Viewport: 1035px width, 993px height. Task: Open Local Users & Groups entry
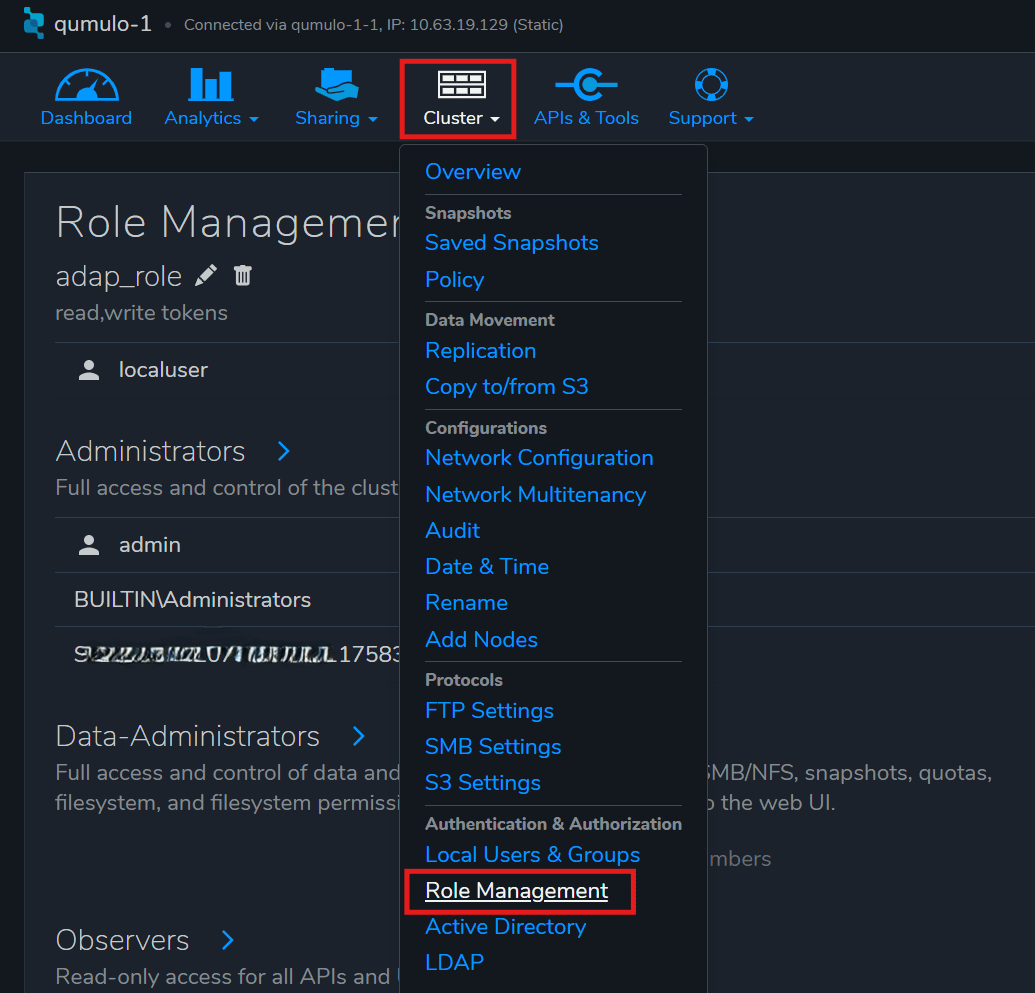click(x=533, y=855)
